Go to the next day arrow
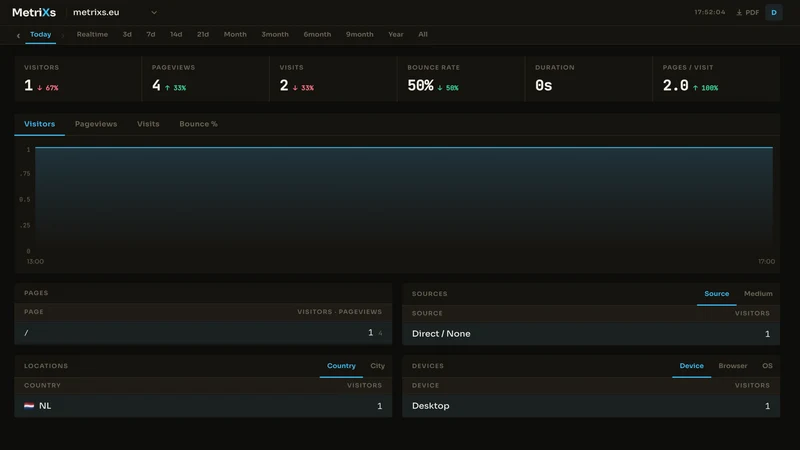 pos(63,35)
